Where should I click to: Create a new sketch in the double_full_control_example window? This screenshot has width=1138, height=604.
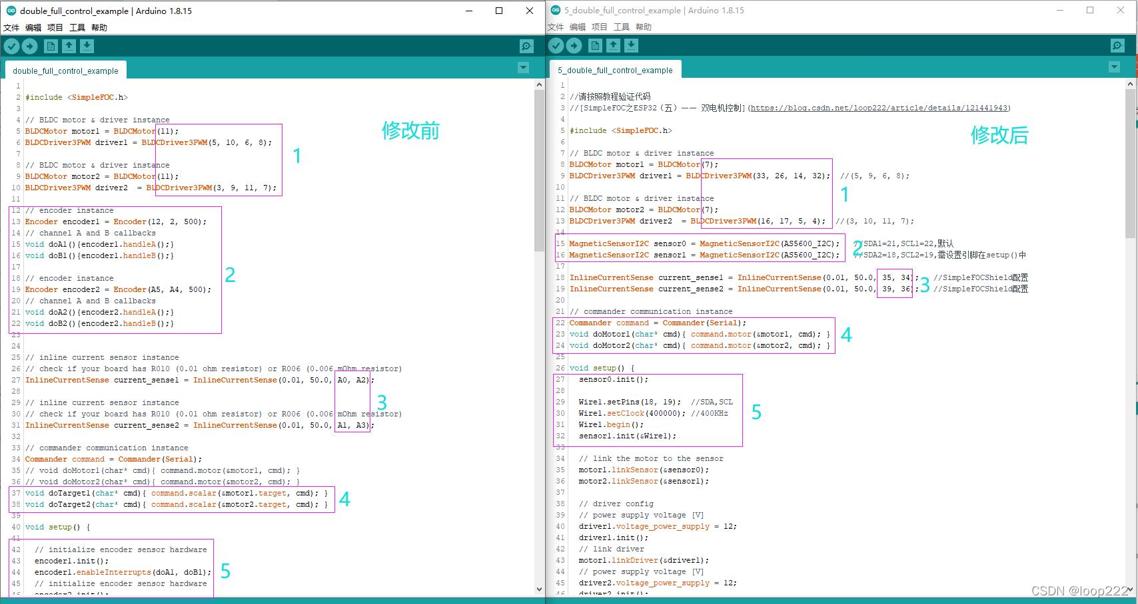(x=51, y=46)
